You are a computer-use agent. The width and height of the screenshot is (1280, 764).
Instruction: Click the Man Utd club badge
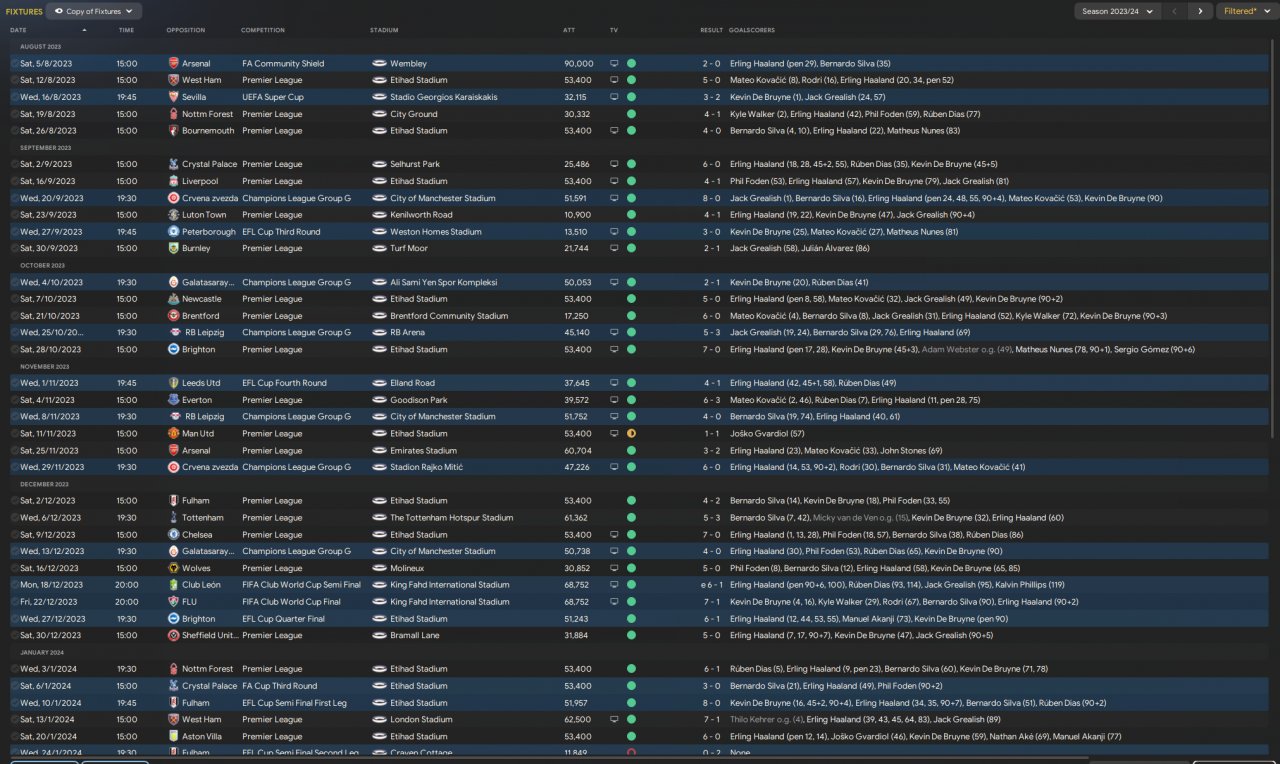point(174,434)
